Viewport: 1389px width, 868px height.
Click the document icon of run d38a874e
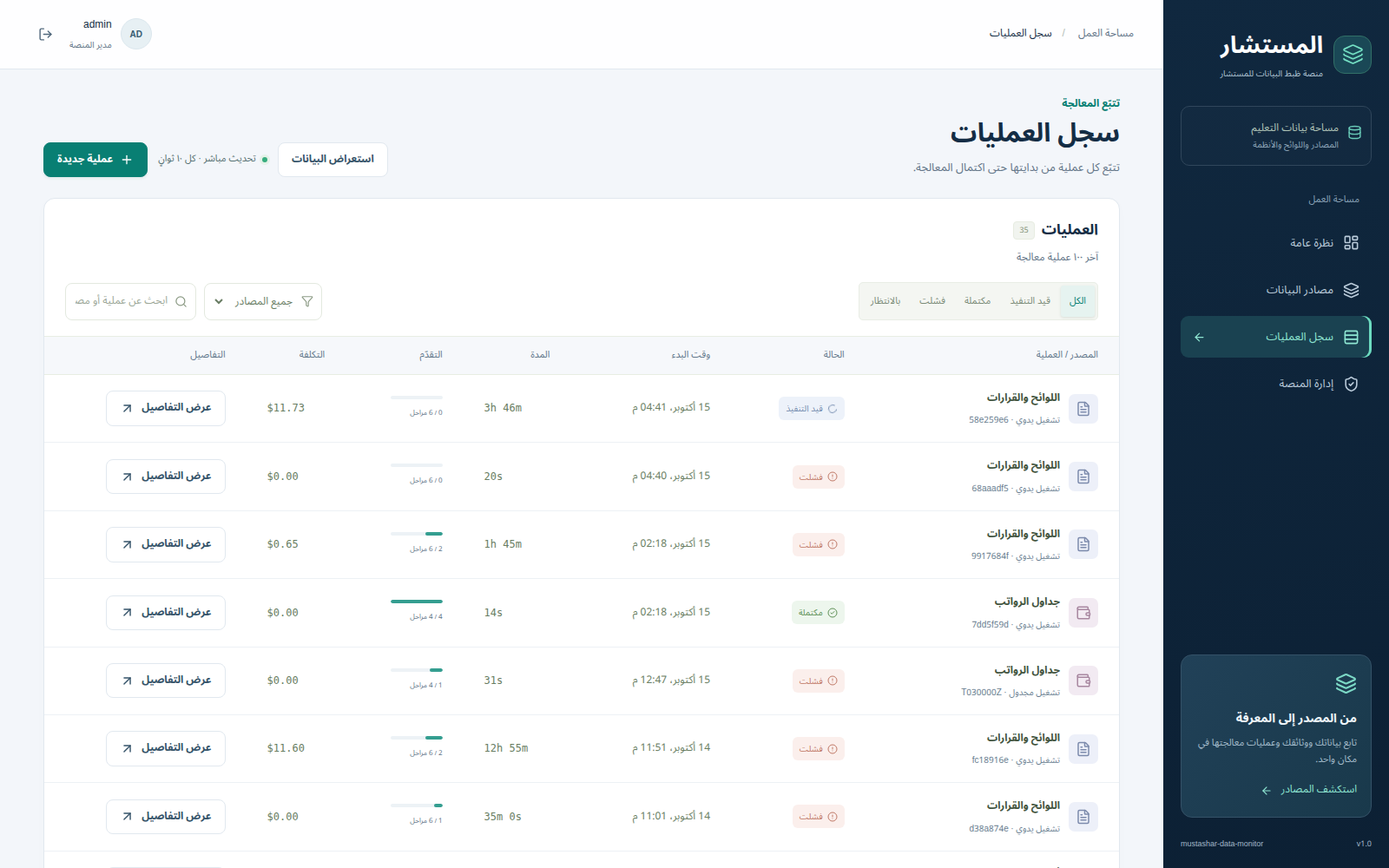tap(1083, 817)
